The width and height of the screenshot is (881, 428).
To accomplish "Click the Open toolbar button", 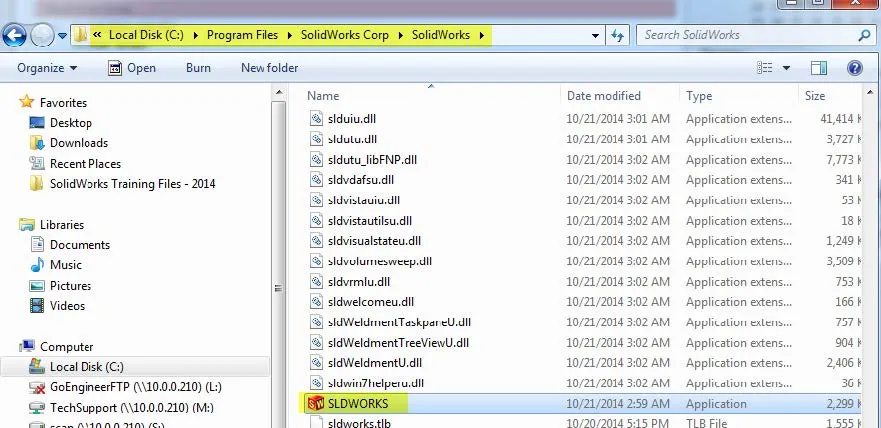I will [x=131, y=68].
